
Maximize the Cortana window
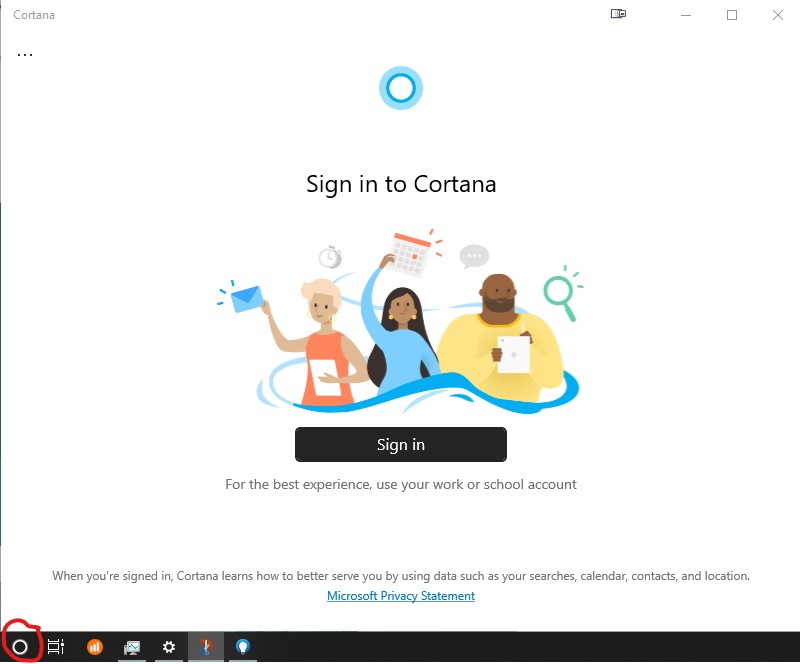point(732,15)
